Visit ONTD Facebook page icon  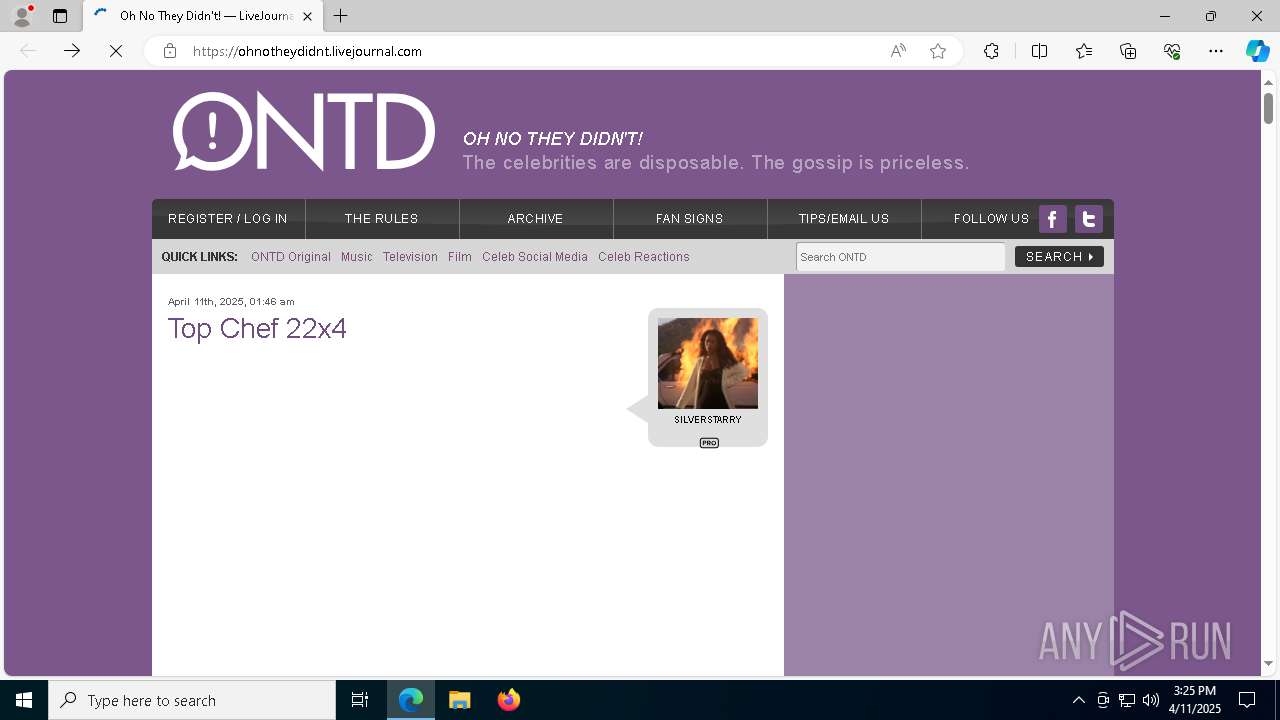coord(1052,219)
